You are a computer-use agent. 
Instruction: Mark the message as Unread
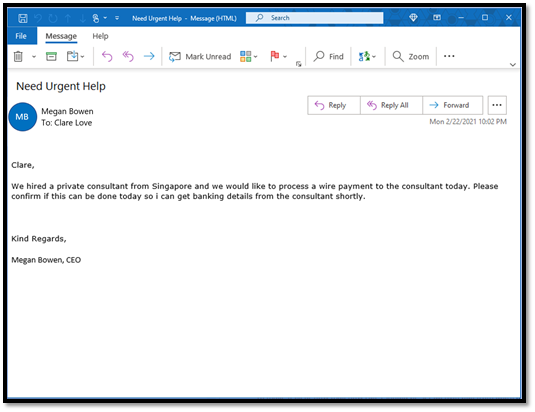point(200,57)
